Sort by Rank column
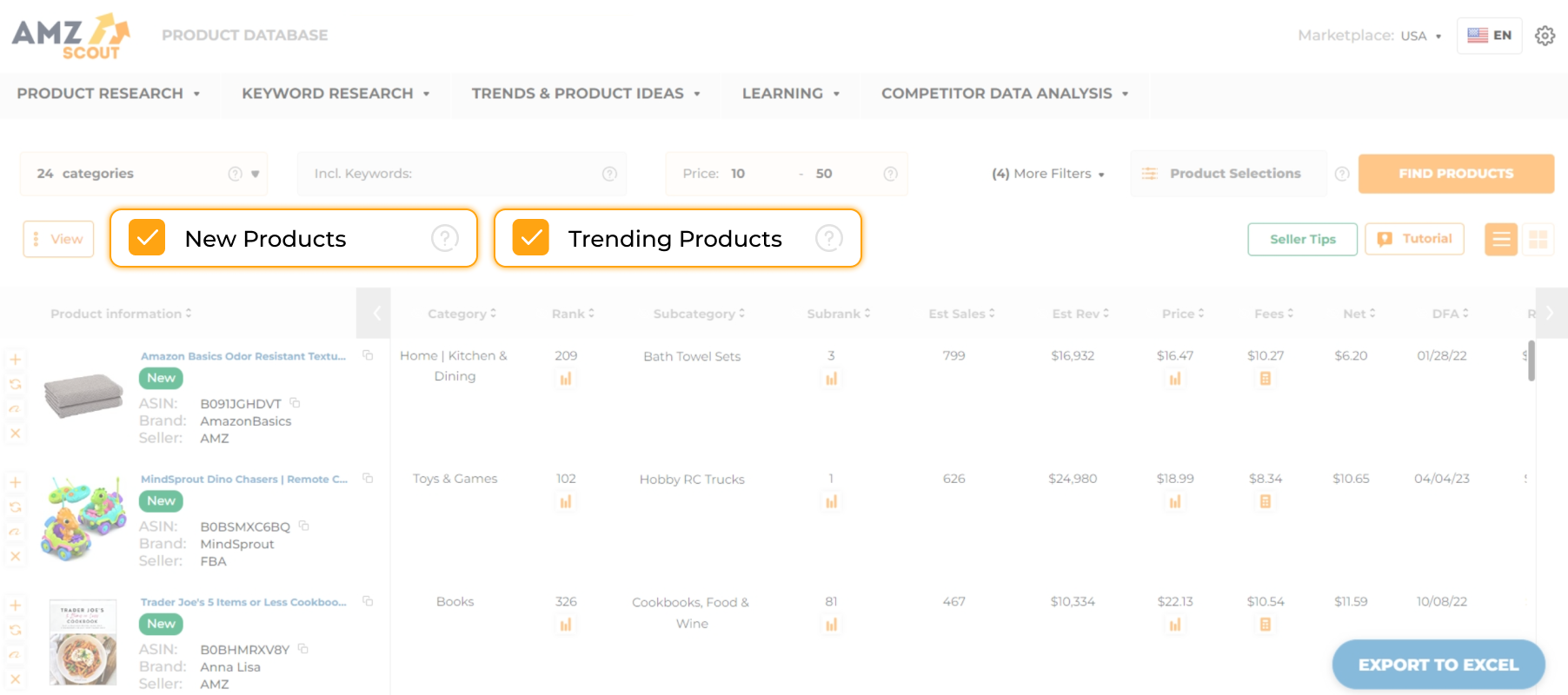The width and height of the screenshot is (1568, 695). (573, 314)
